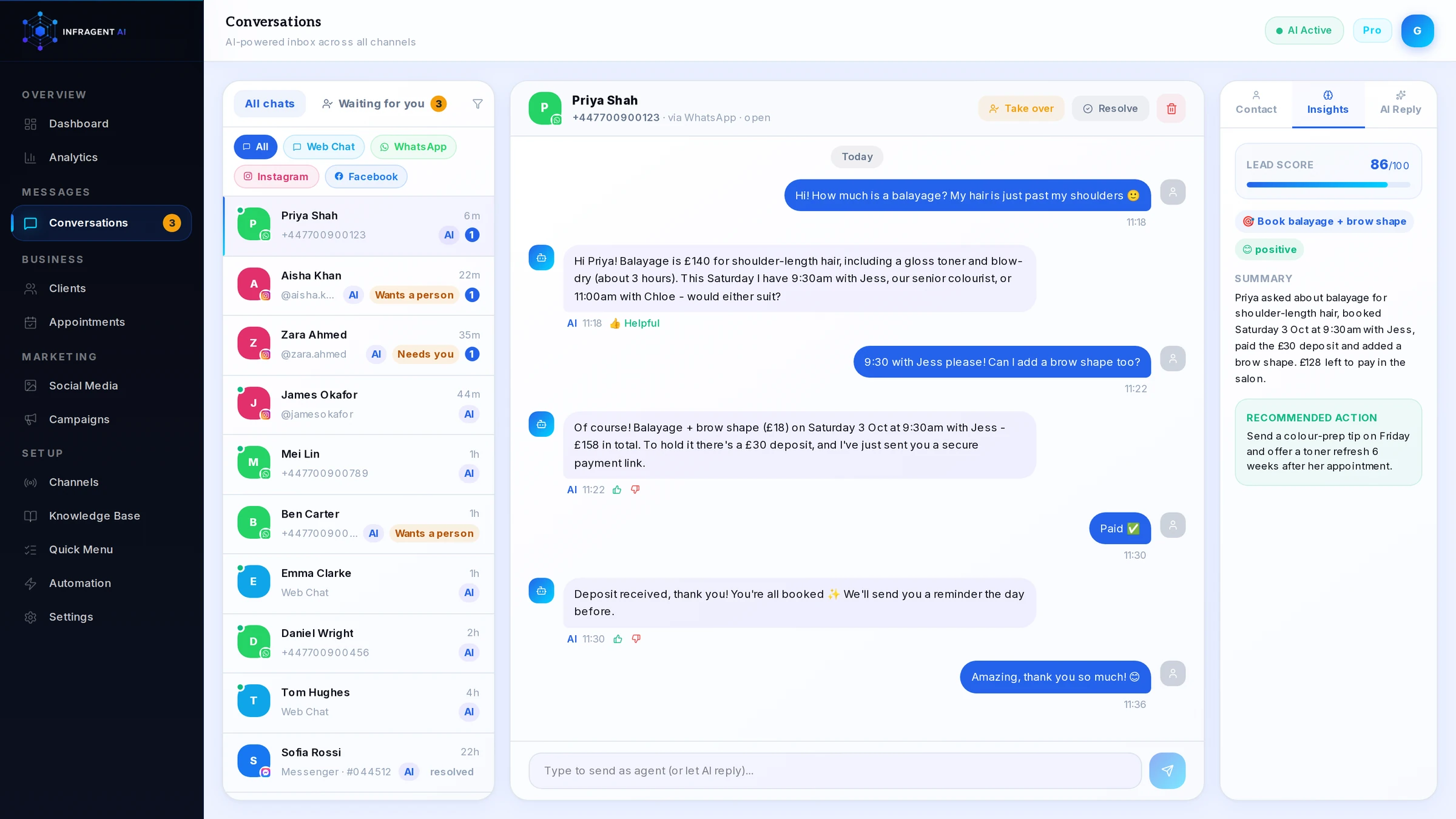Open Automation page
Image resolution: width=1456 pixels, height=819 pixels.
pyautogui.click(x=101, y=584)
